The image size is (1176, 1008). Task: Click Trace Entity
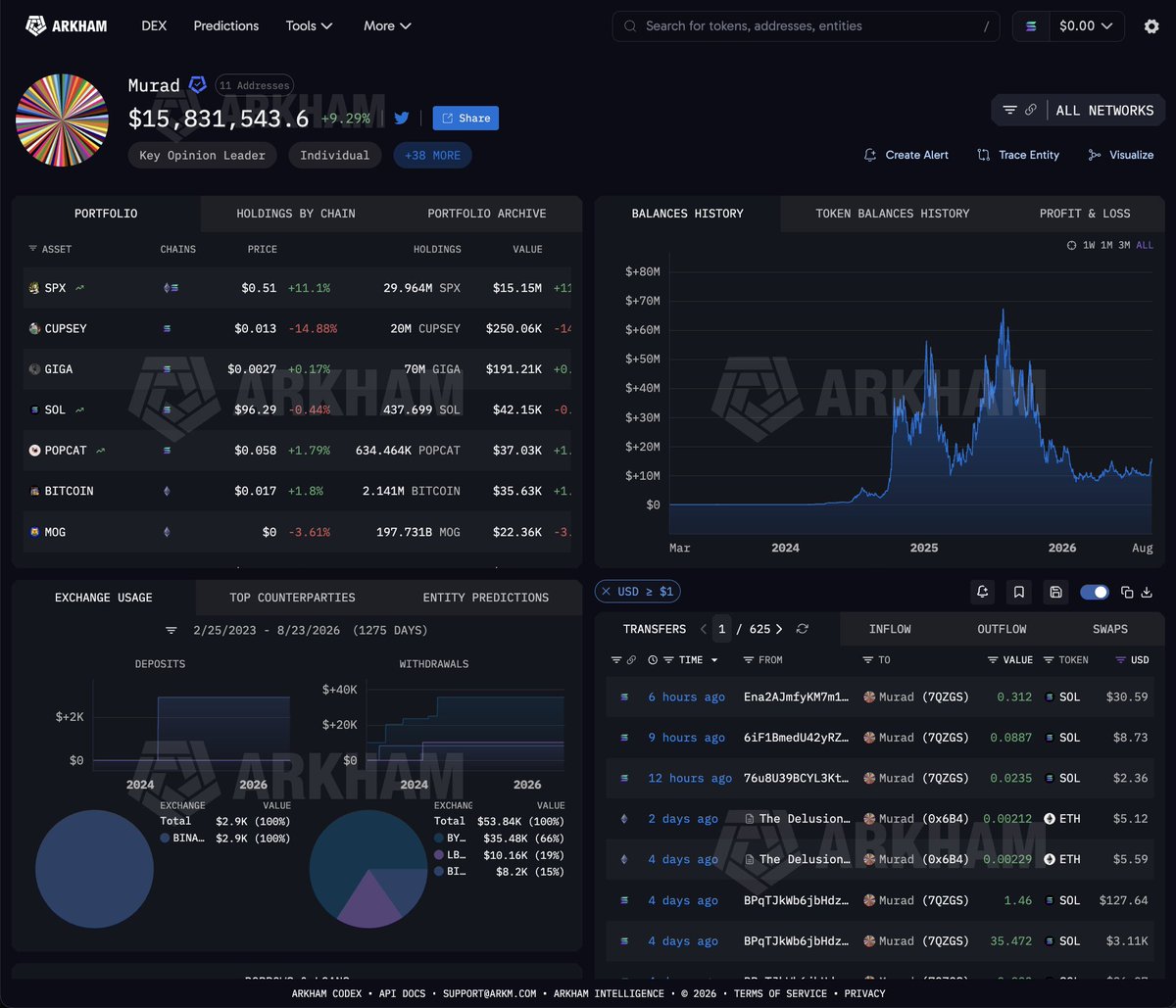pos(1018,155)
